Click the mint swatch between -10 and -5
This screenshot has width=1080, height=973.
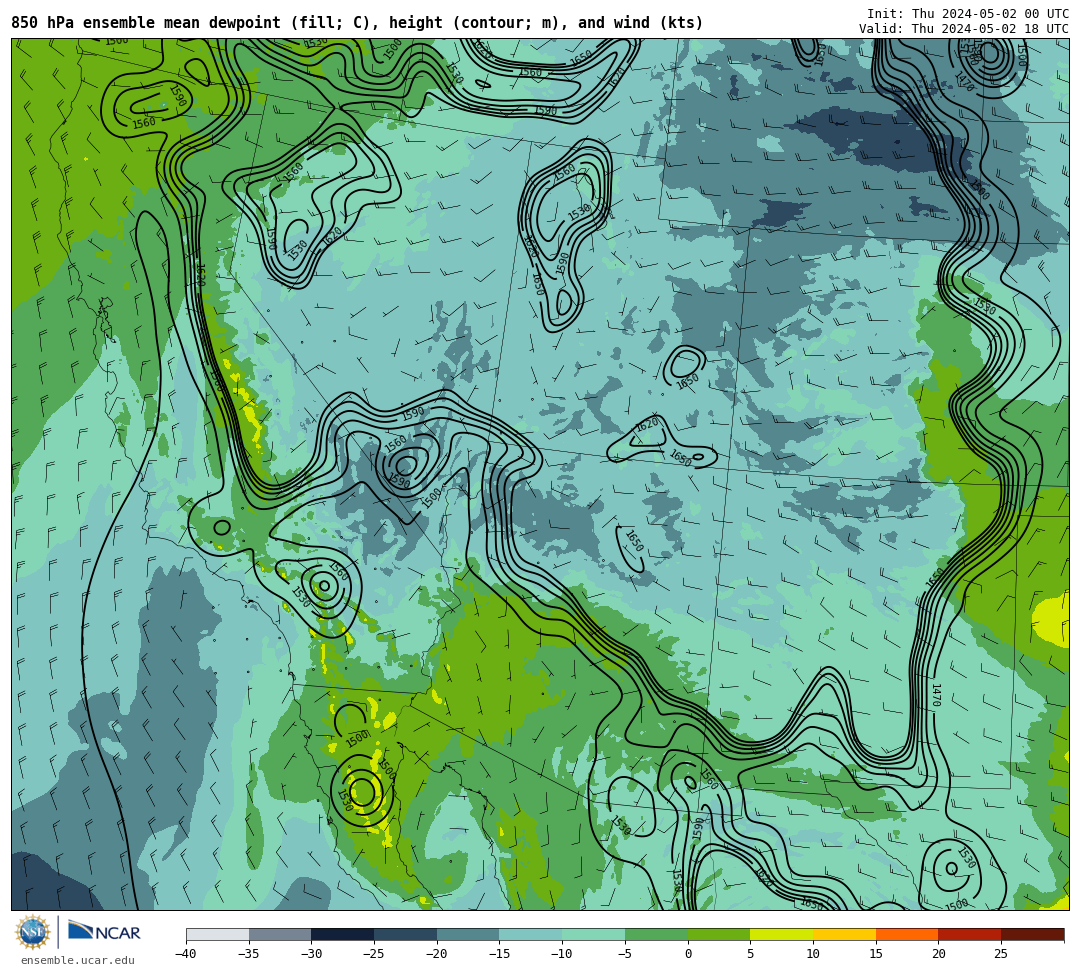coord(593,934)
